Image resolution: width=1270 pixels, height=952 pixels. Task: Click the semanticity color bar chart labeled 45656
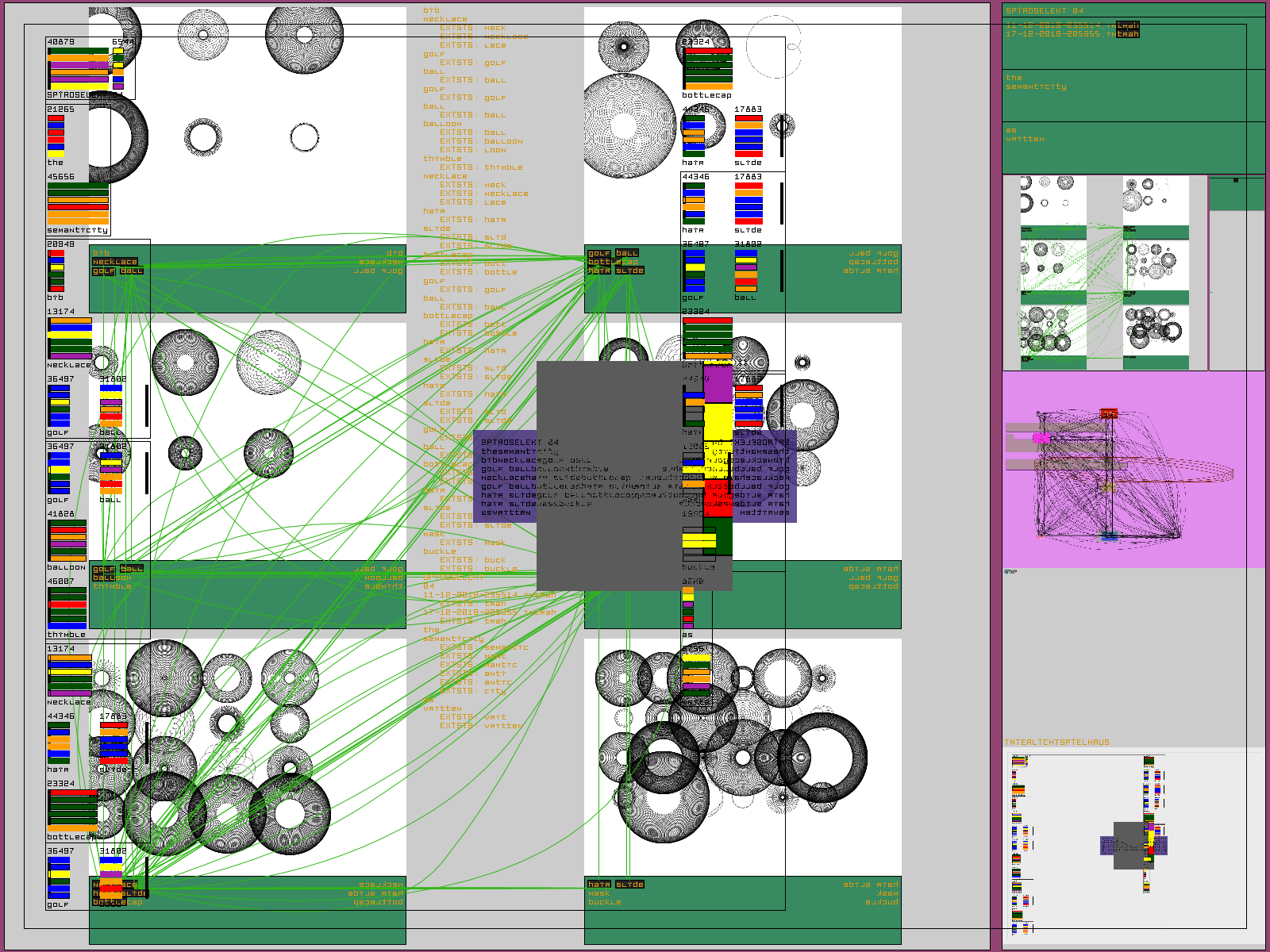tap(78, 203)
